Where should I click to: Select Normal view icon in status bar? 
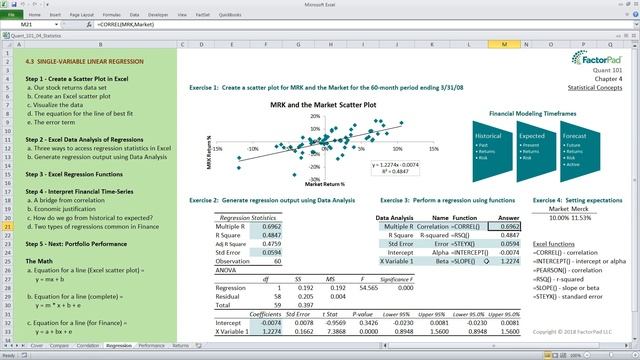pyautogui.click(x=547, y=356)
